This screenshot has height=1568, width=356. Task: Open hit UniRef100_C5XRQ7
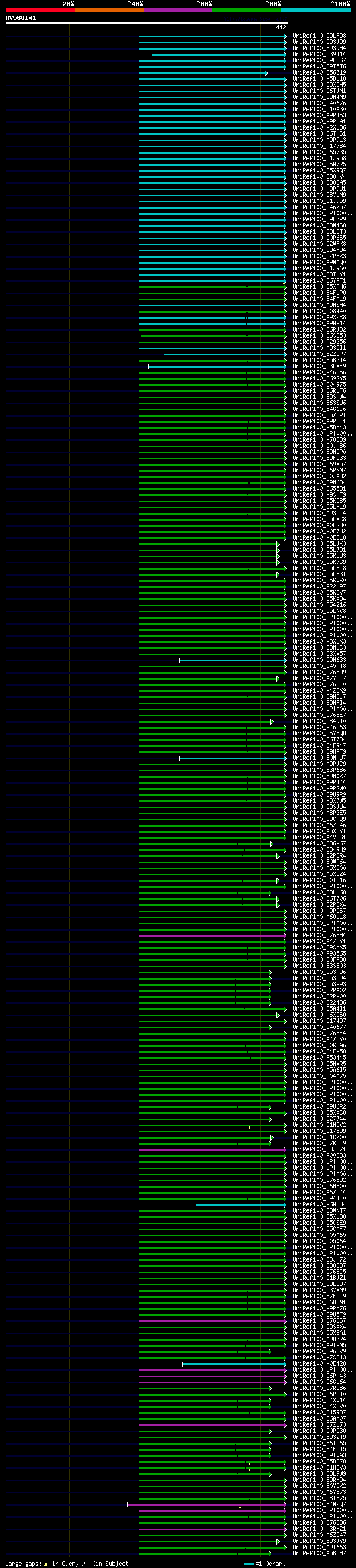point(319,170)
